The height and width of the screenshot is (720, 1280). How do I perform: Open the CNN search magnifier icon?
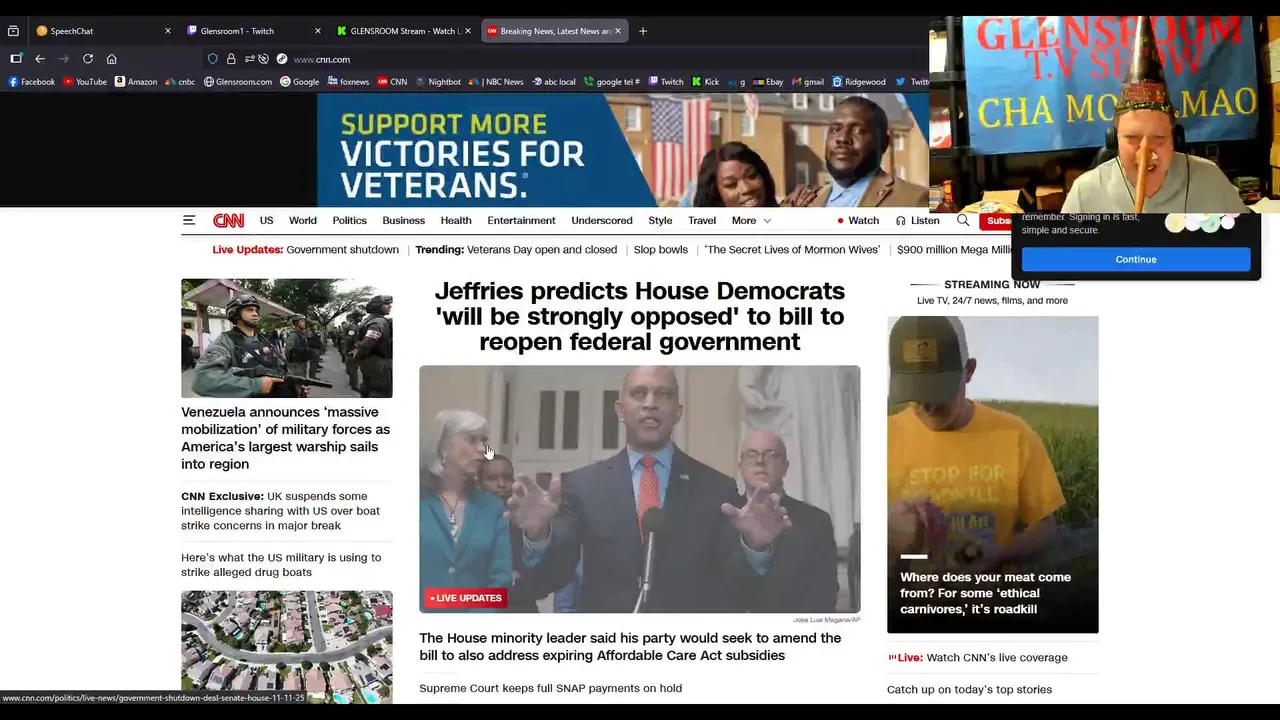[x=963, y=221]
